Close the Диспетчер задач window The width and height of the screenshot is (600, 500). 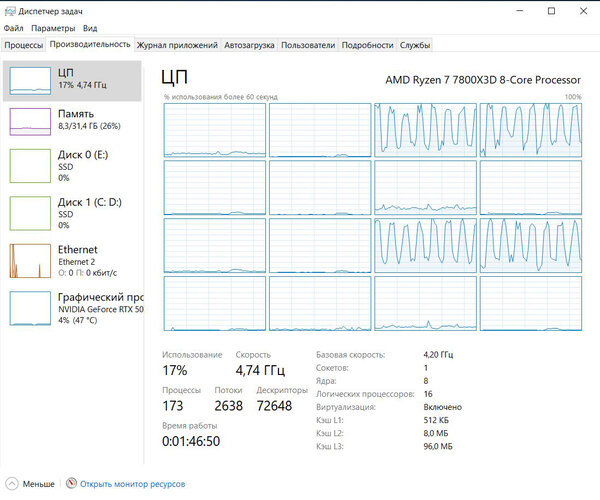pos(583,11)
